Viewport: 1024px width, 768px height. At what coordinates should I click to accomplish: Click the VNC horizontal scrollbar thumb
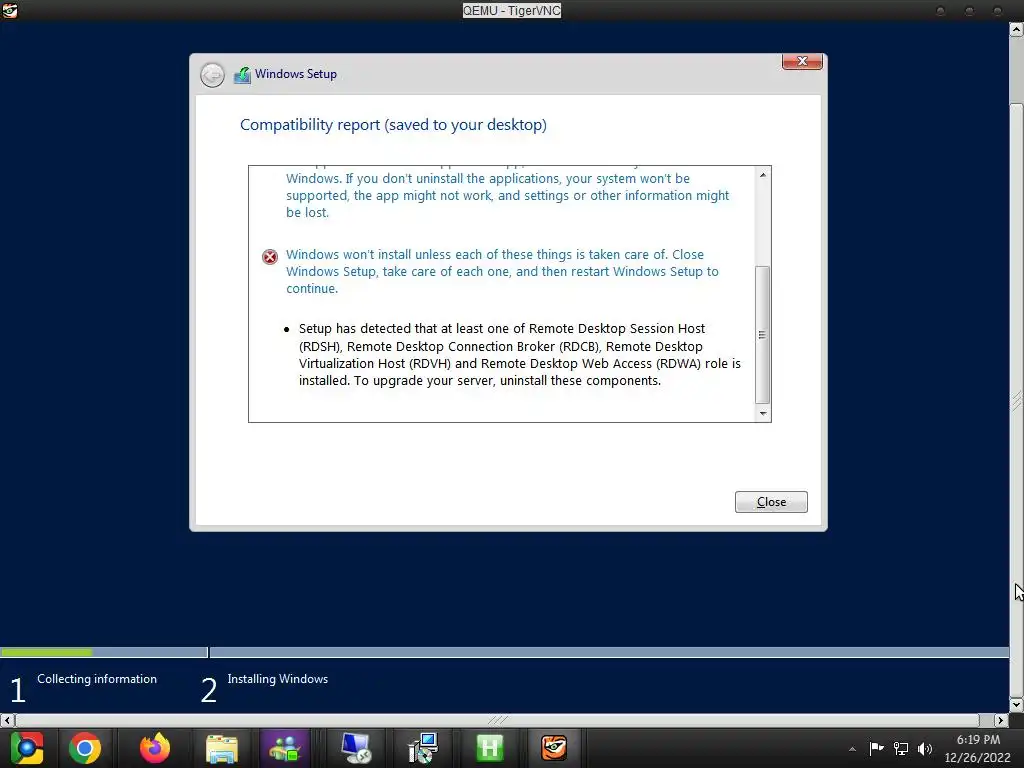click(497, 720)
